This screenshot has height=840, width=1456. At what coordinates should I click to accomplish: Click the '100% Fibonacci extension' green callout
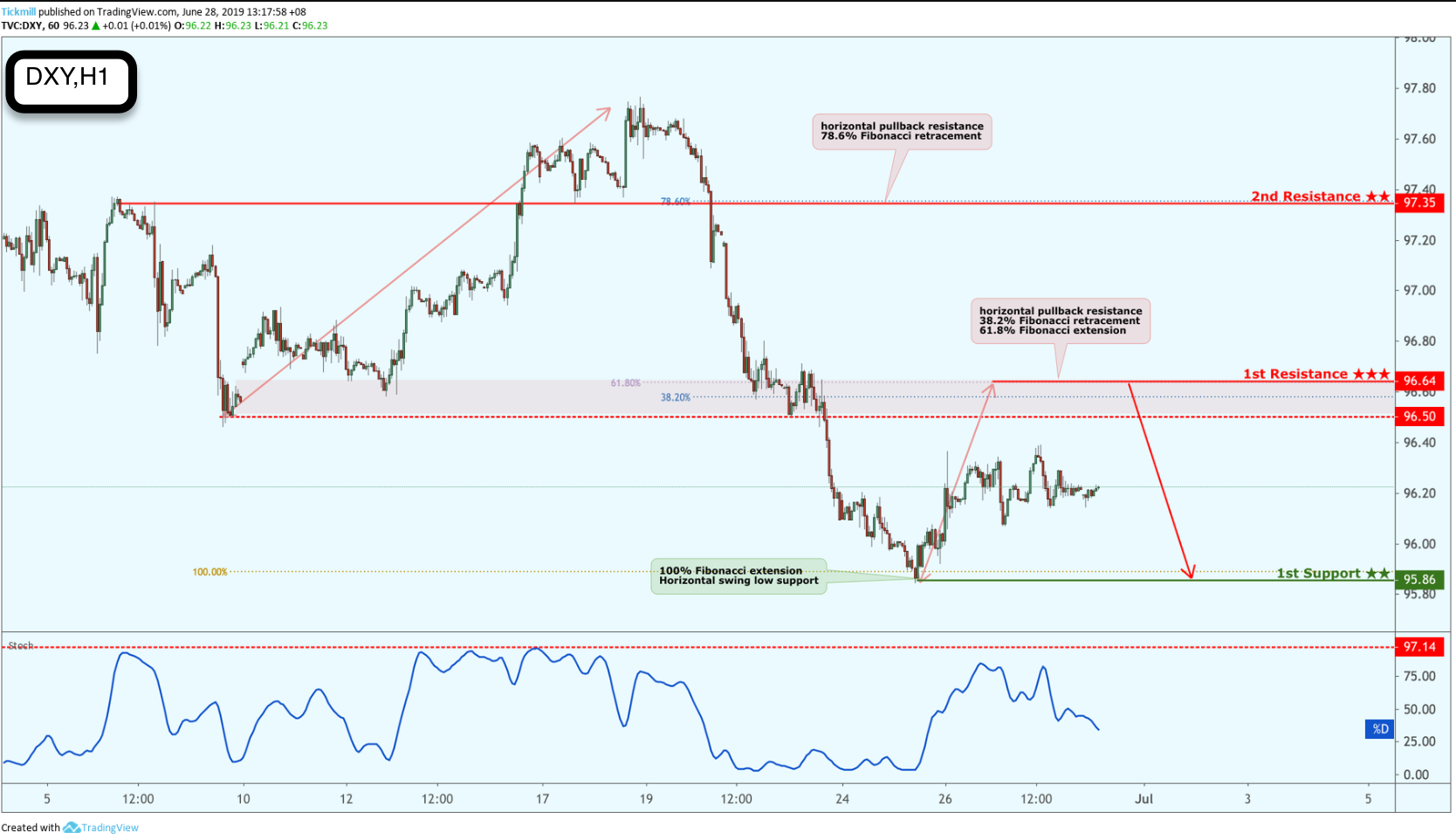pyautogui.click(x=738, y=575)
